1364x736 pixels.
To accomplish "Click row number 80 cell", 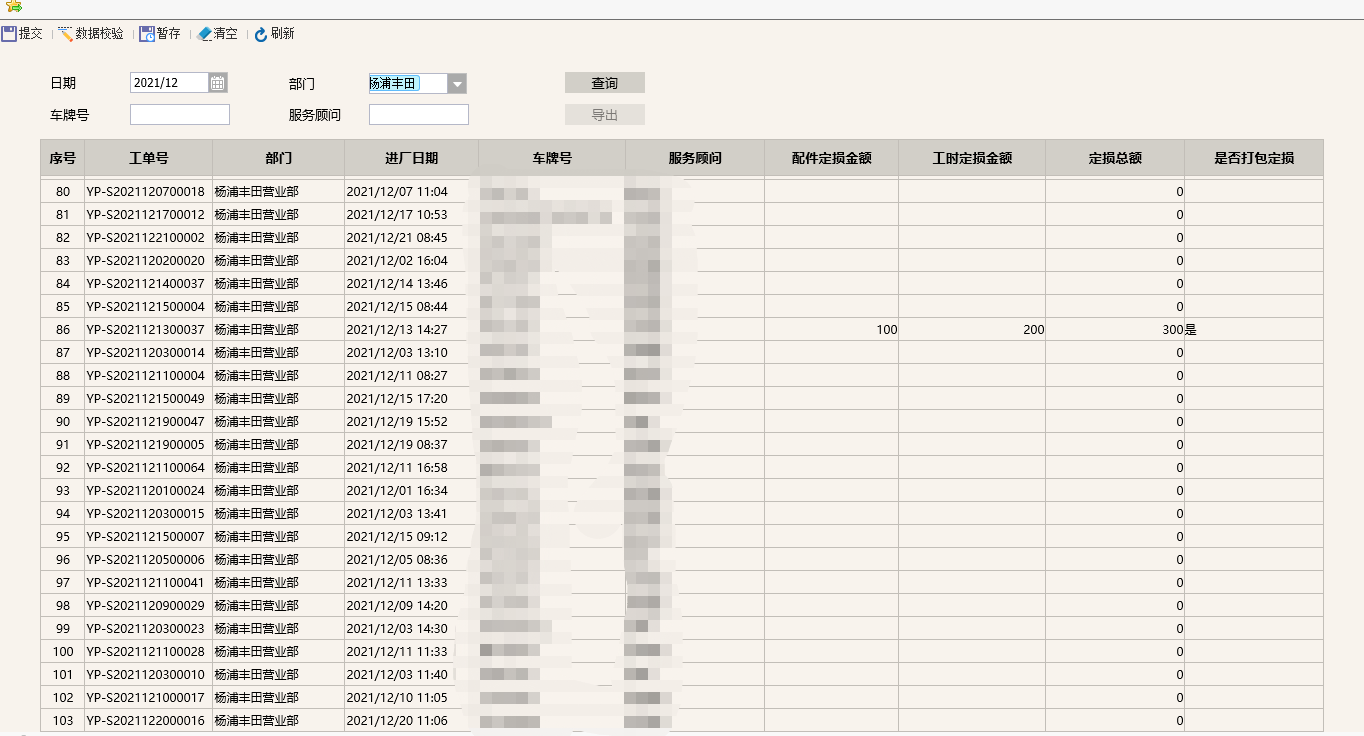I will (x=63, y=192).
